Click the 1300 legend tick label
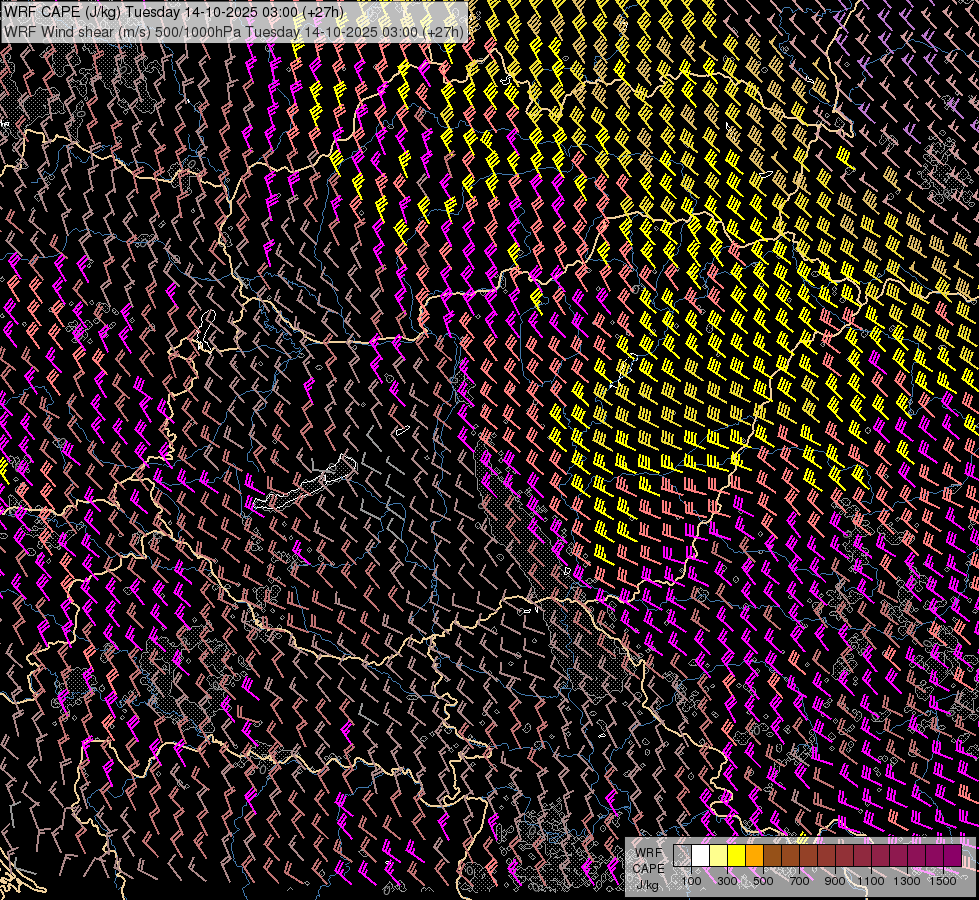The image size is (979, 900). [907, 881]
